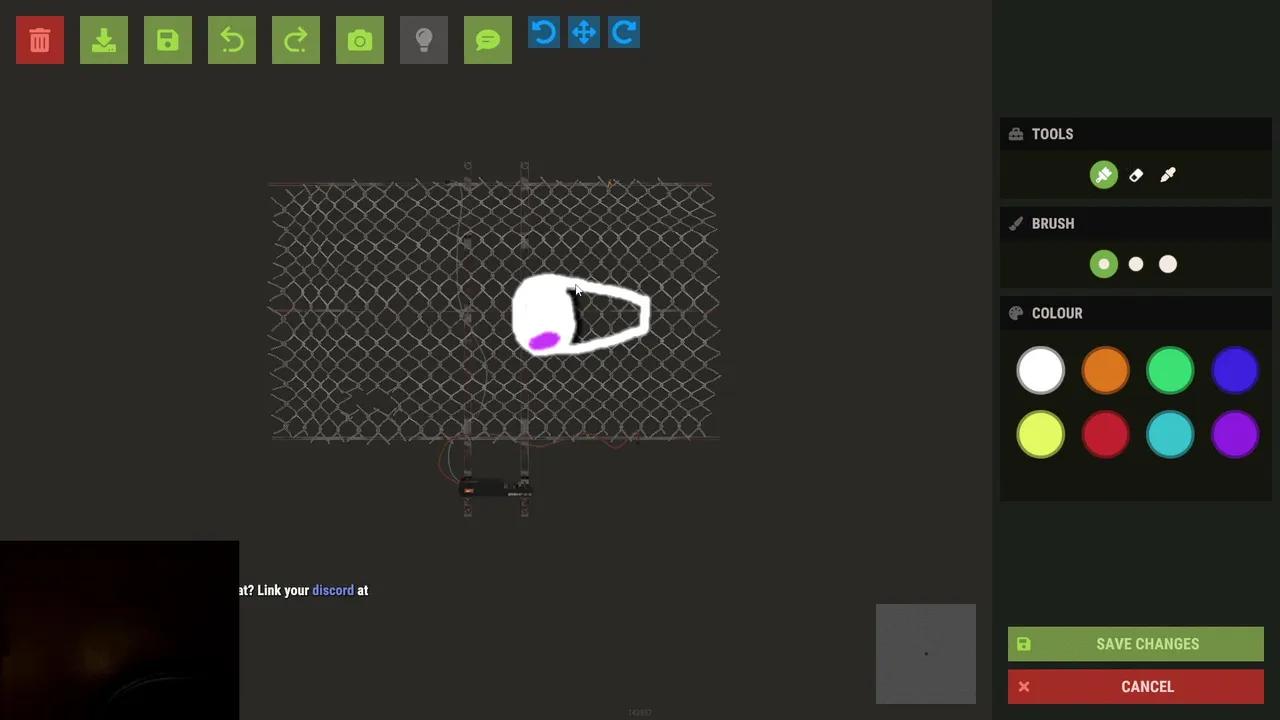Click the floppy disk save icon

point(168,40)
